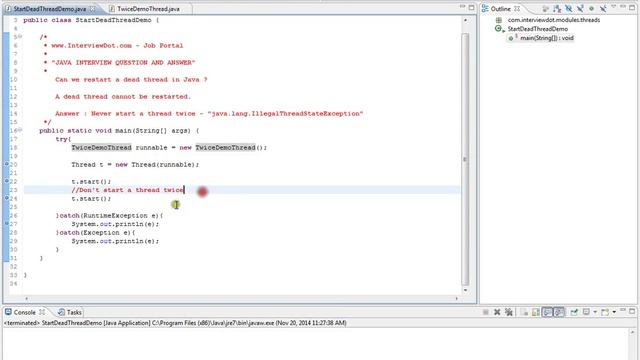Maximize the Outline view
Screen dimensions: 640x360
click(x=632, y=7)
